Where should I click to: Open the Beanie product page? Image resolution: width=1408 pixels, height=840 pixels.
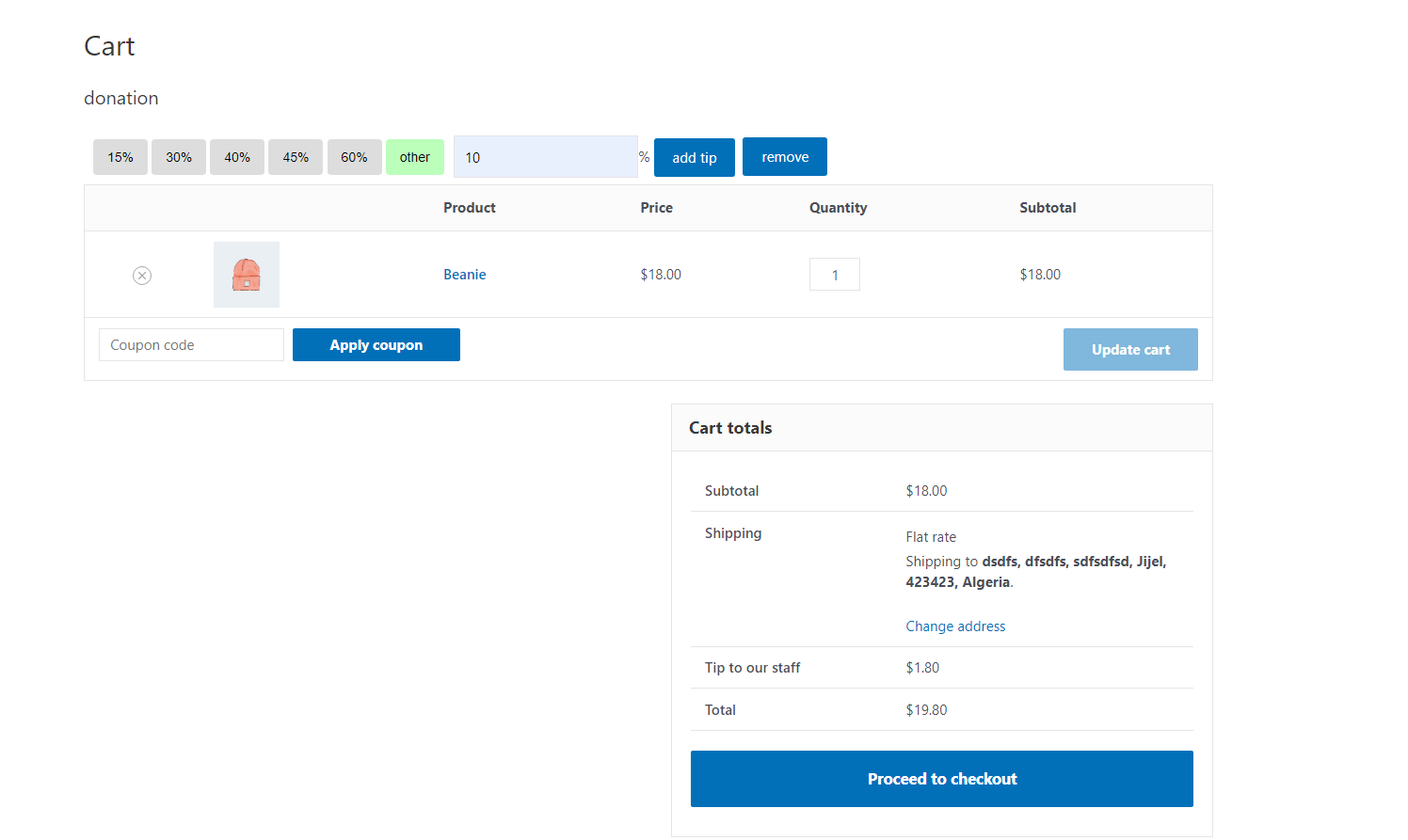pyautogui.click(x=464, y=274)
